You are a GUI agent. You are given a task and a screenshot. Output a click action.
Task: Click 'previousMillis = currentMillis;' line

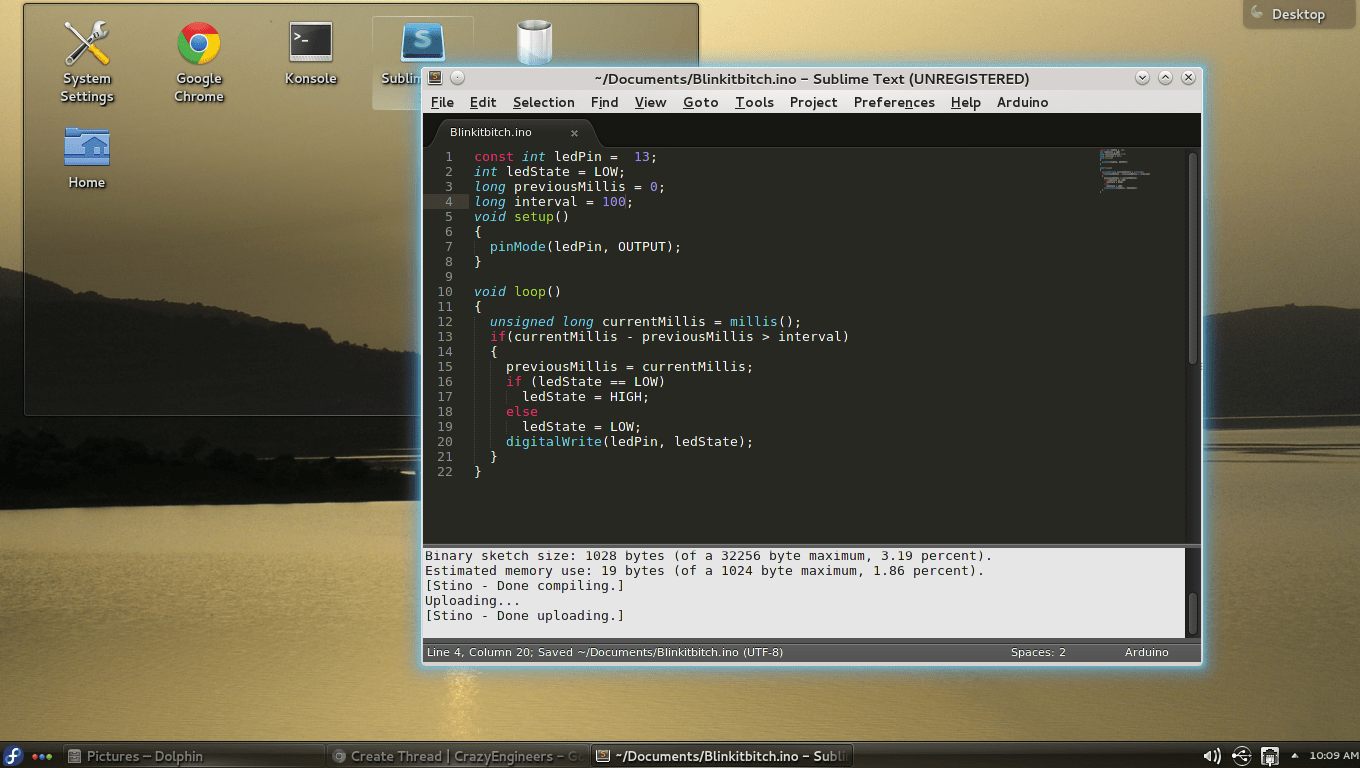629,366
